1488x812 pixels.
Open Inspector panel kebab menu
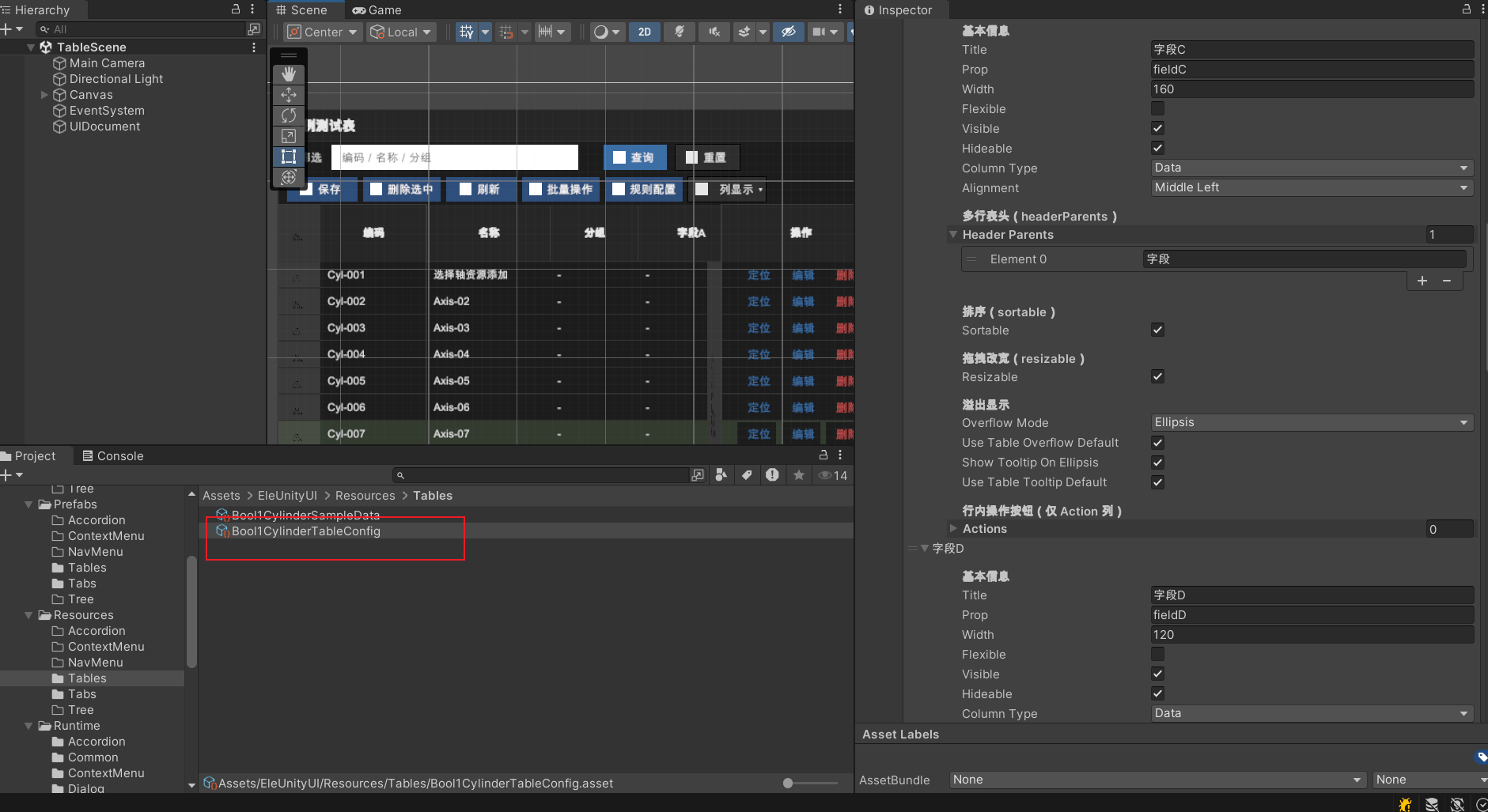[1482, 9]
